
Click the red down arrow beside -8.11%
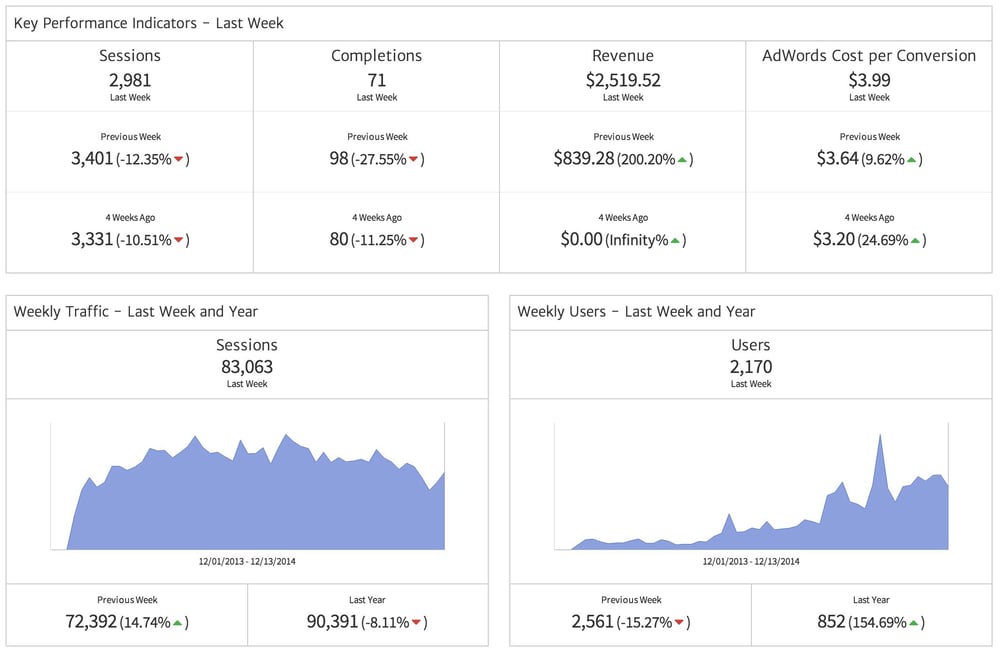(x=416, y=622)
